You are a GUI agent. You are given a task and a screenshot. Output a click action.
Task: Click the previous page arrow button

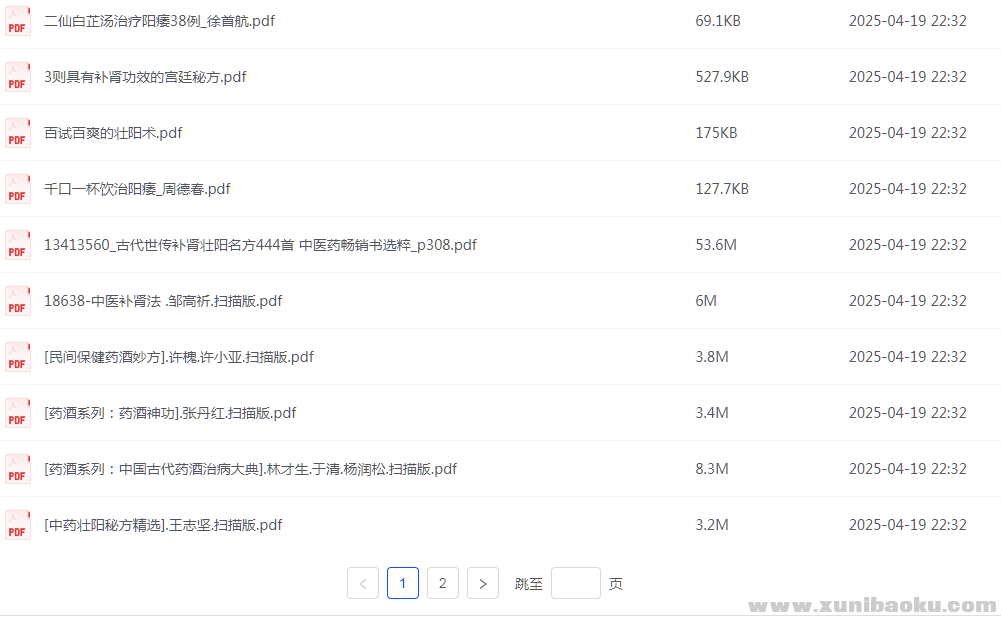pos(363,583)
